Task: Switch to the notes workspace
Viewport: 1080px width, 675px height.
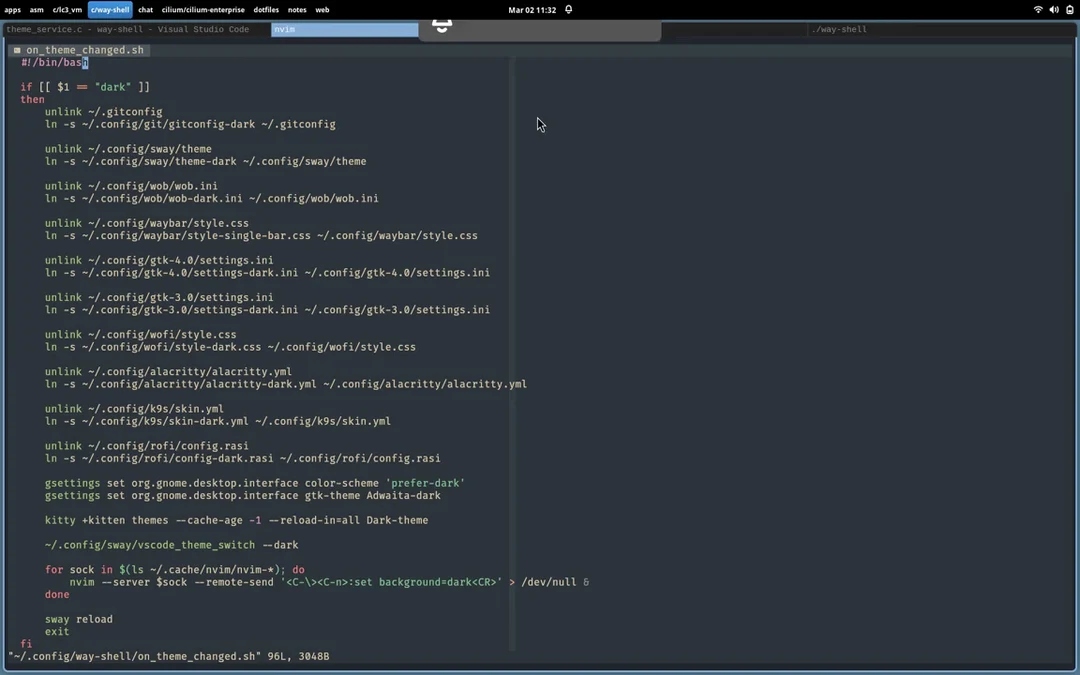Action: click(x=297, y=10)
